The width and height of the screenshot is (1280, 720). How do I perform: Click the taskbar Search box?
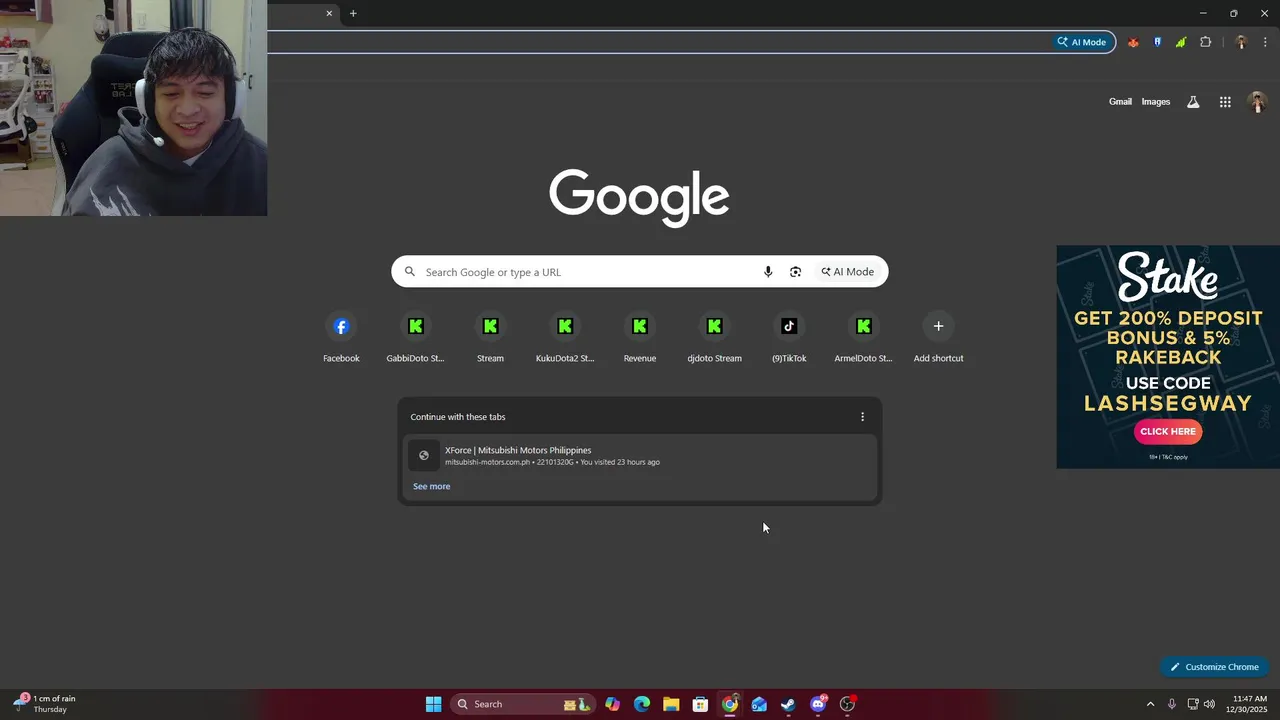tap(523, 704)
